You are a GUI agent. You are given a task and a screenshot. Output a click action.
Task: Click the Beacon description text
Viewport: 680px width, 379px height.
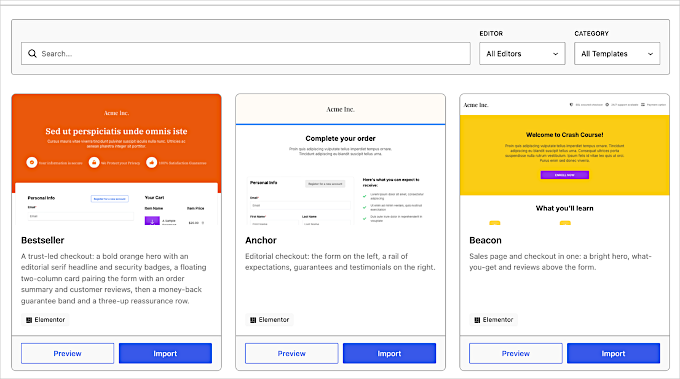click(560, 262)
